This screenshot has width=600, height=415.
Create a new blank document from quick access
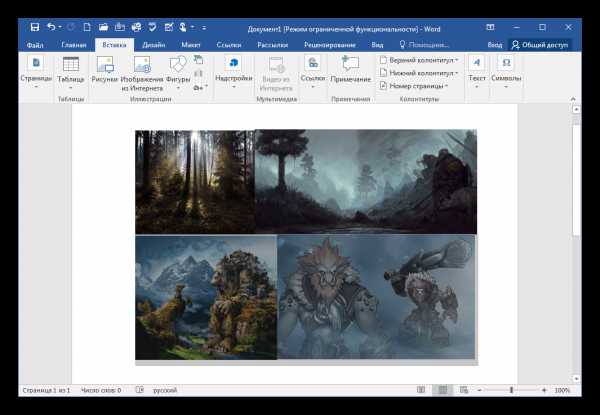(87, 27)
